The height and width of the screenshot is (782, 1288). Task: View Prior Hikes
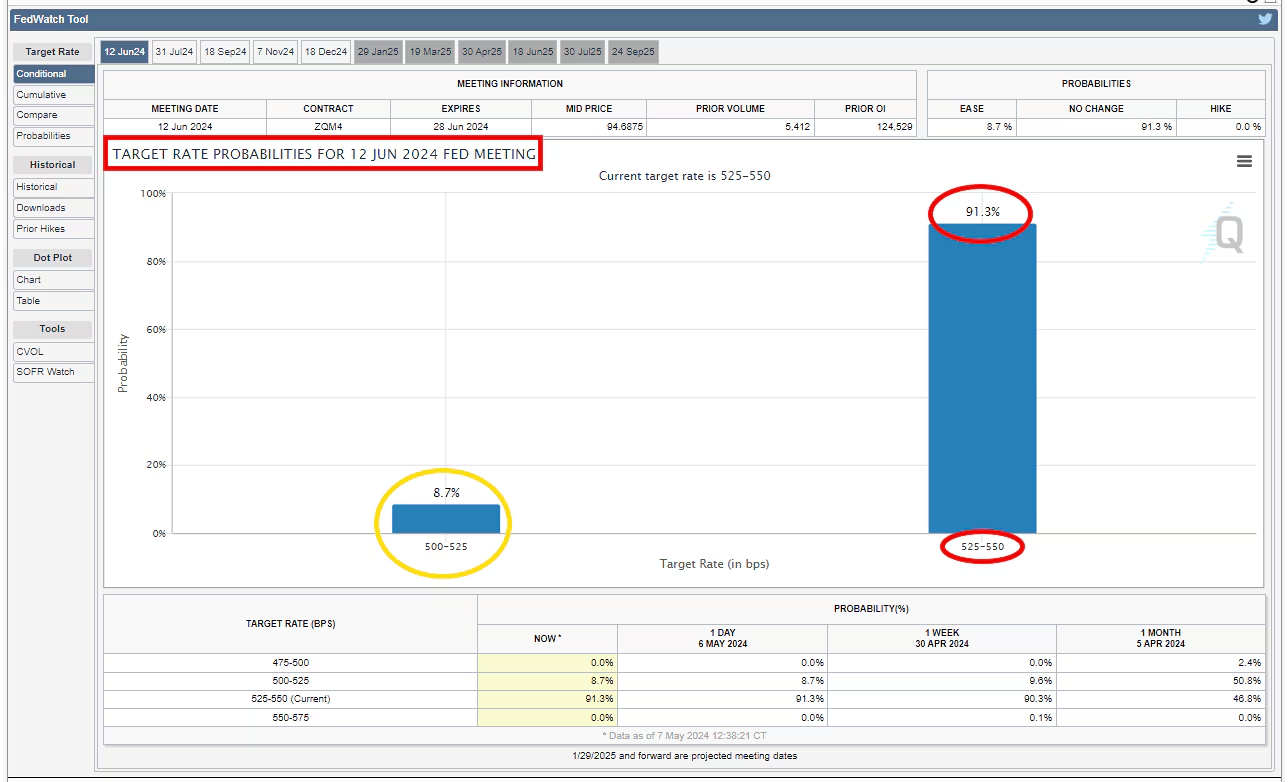[x=54, y=229]
